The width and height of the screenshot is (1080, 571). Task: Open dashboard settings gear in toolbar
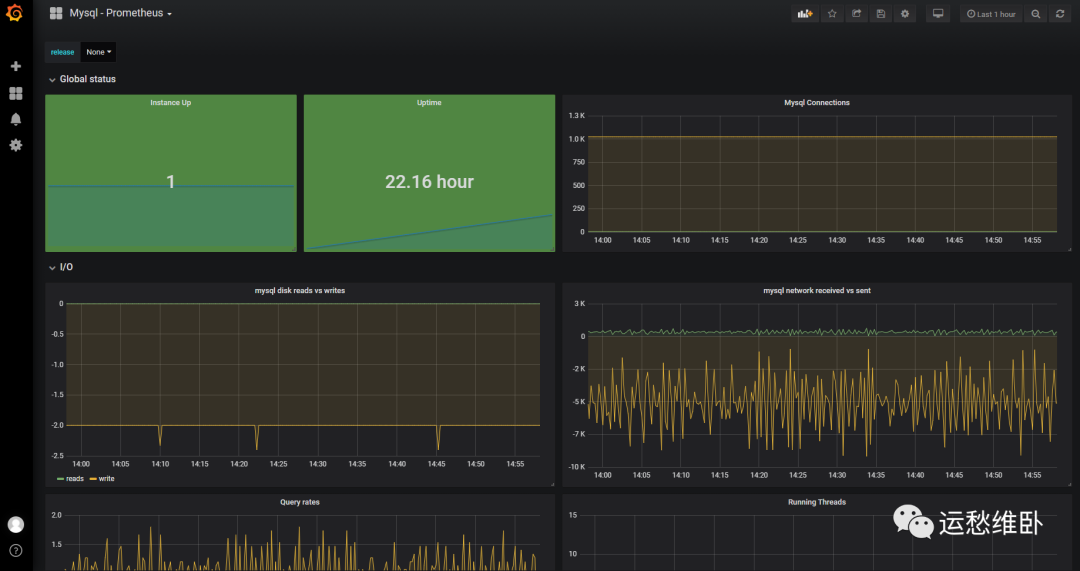[x=905, y=14]
